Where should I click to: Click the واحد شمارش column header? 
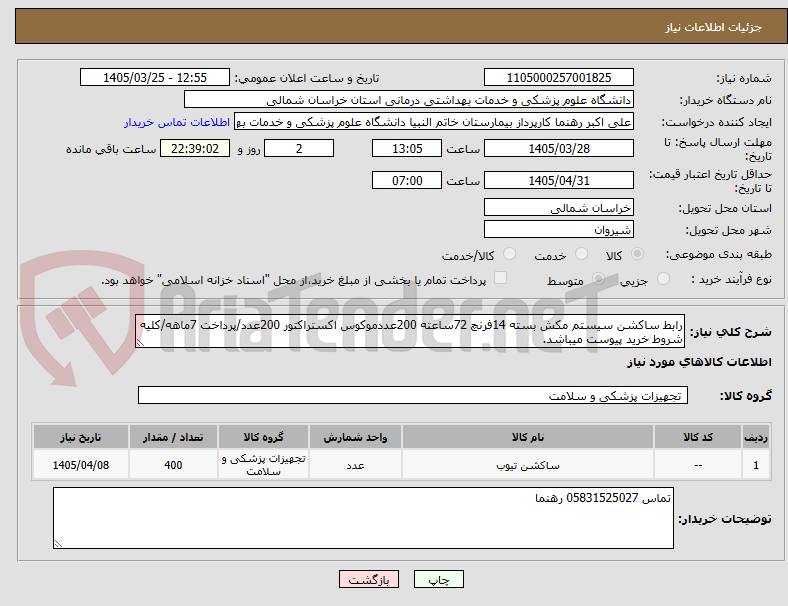[x=355, y=437]
